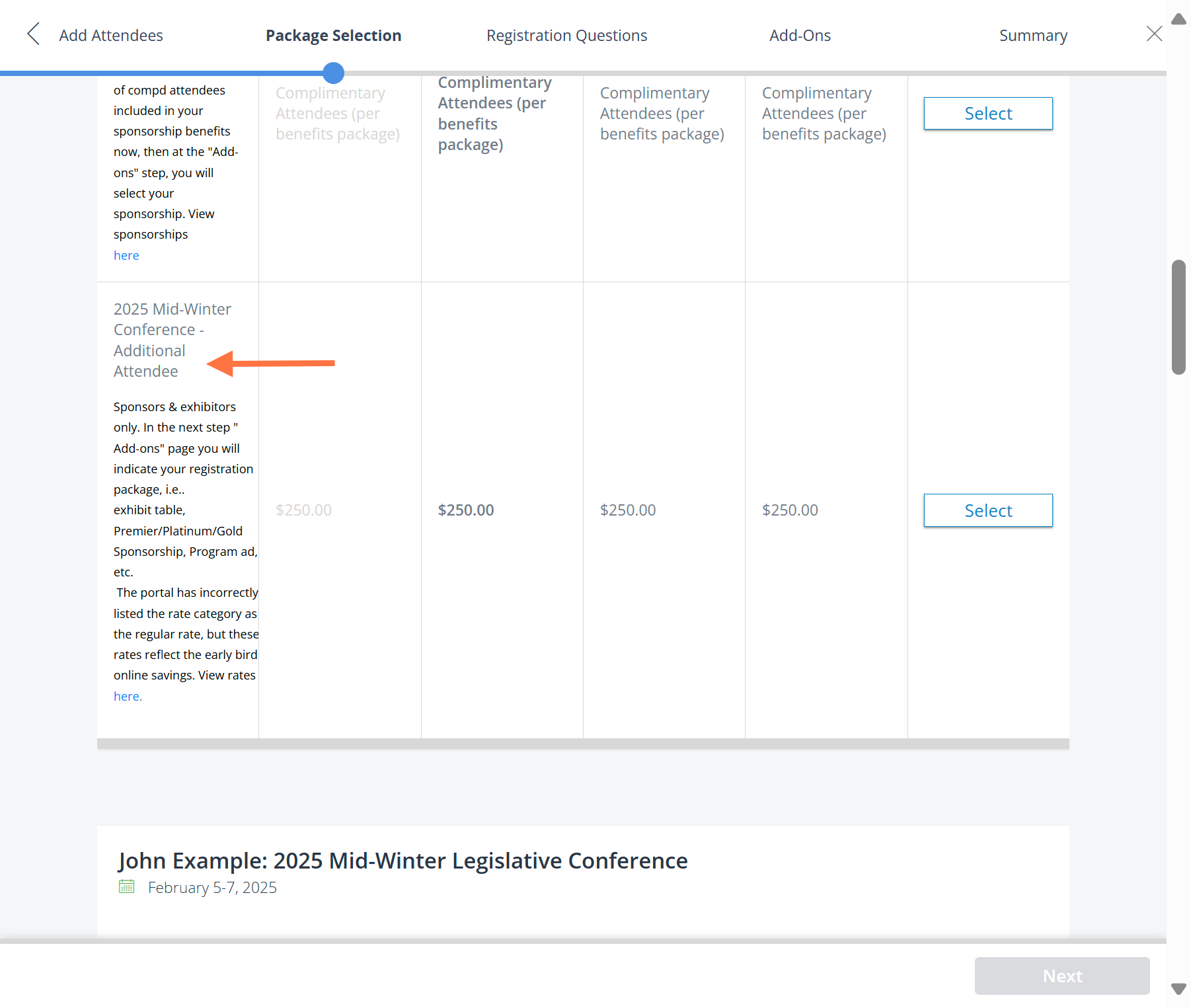Select the Additional Attendee $250.00 package
Screen dimensions: 1191x1008
[x=988, y=510]
